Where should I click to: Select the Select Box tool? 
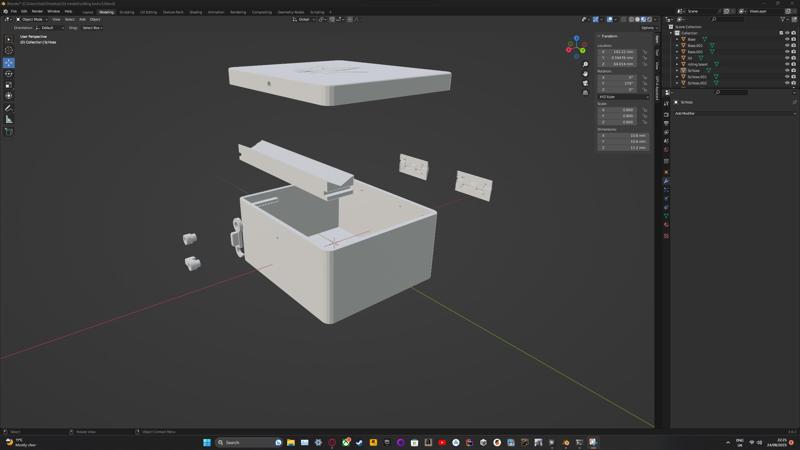coord(9,39)
